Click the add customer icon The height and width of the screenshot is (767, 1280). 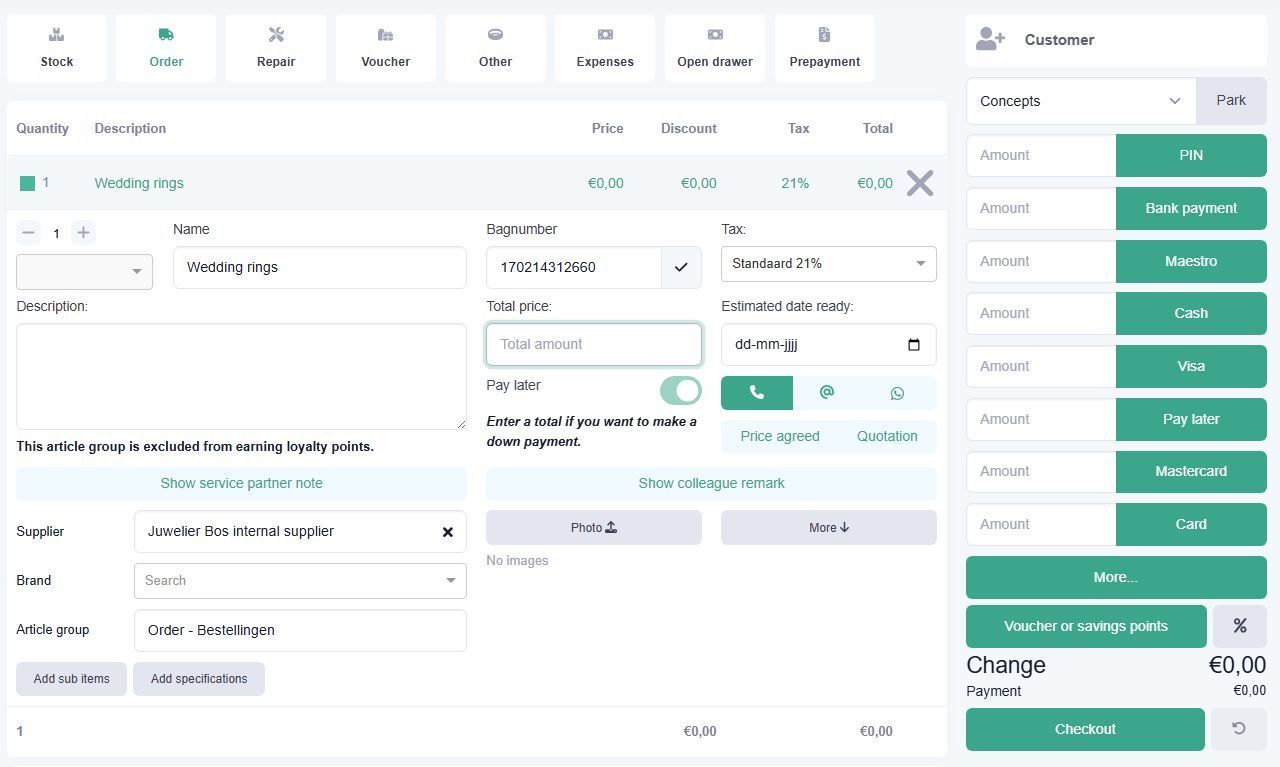tap(990, 40)
